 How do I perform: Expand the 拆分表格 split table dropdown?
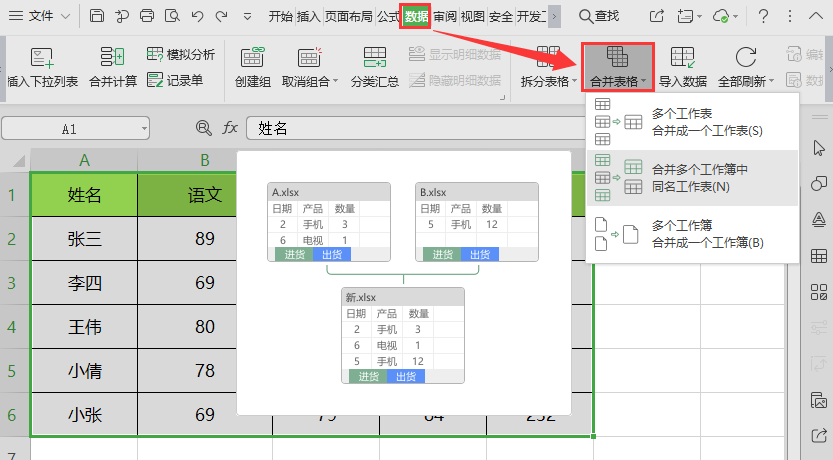pos(574,81)
